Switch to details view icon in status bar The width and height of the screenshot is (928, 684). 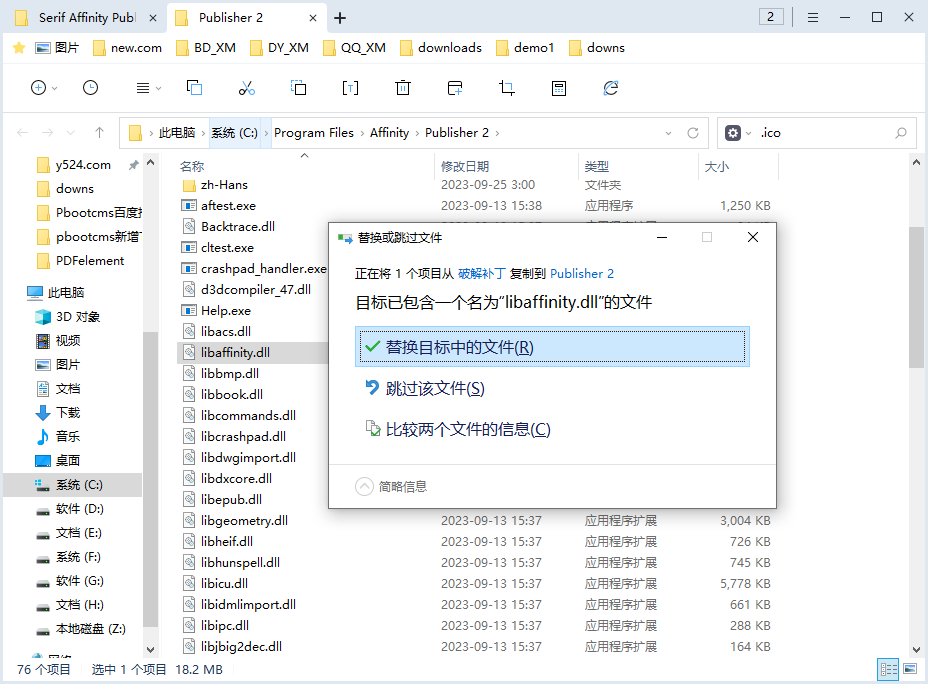click(x=888, y=669)
